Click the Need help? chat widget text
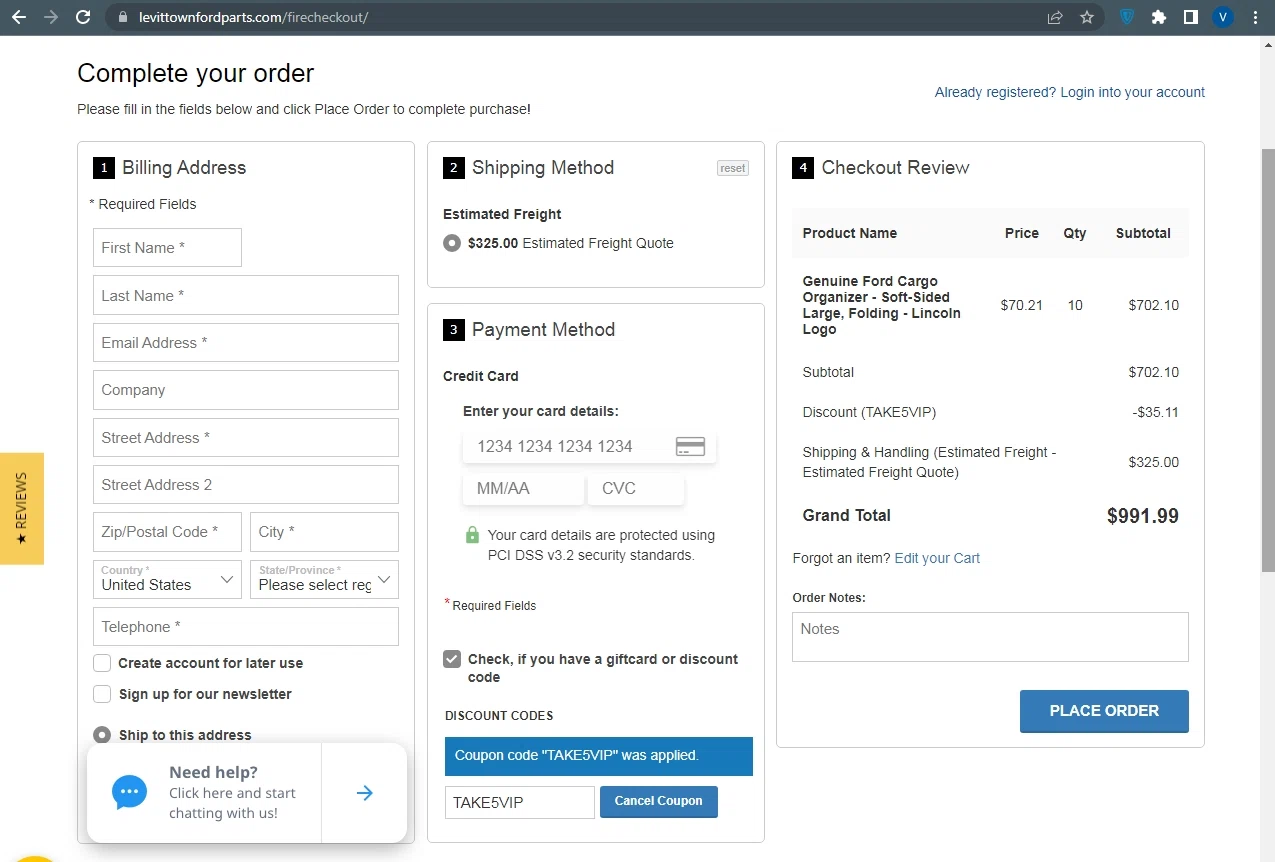1275x862 pixels. point(232,792)
